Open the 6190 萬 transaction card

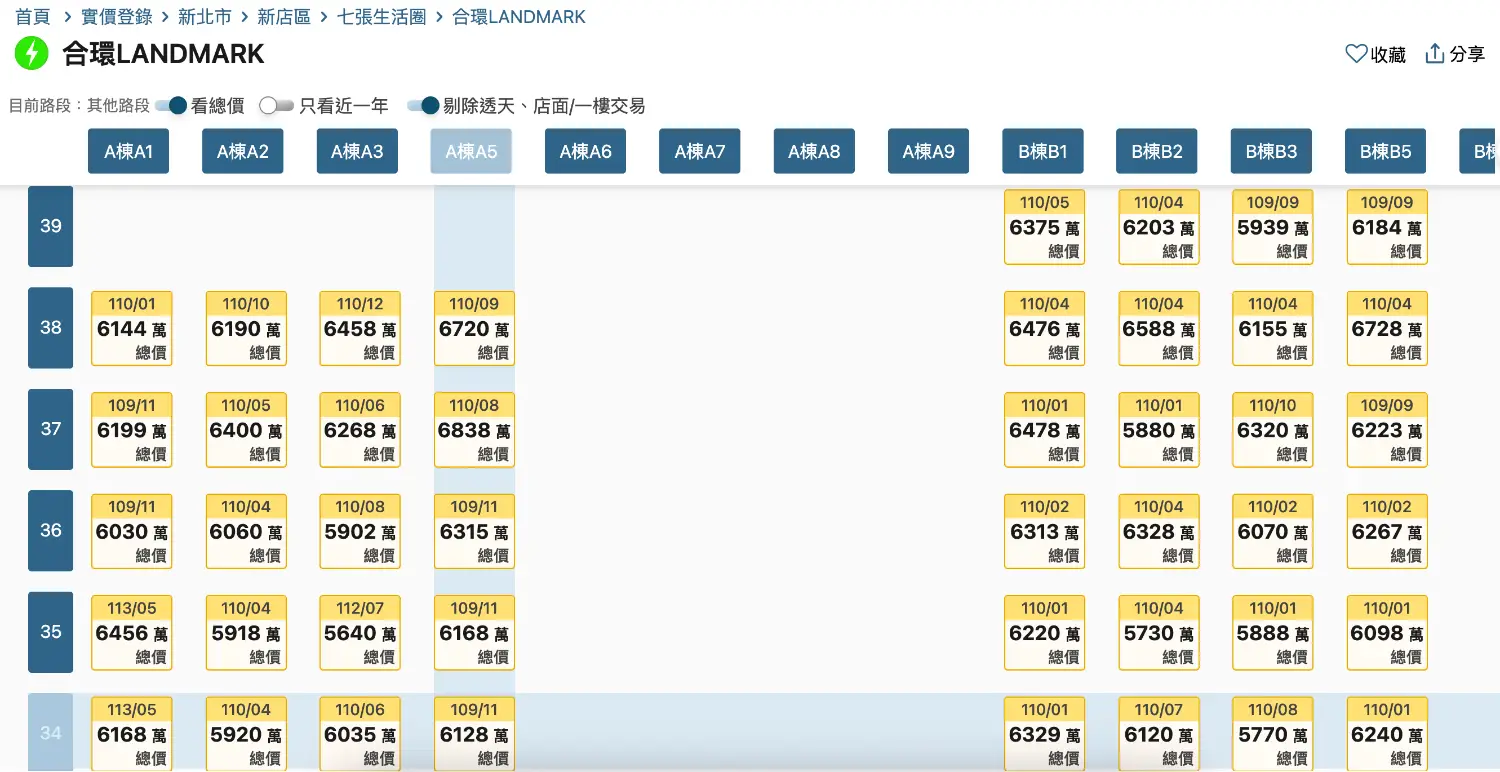tap(246, 328)
